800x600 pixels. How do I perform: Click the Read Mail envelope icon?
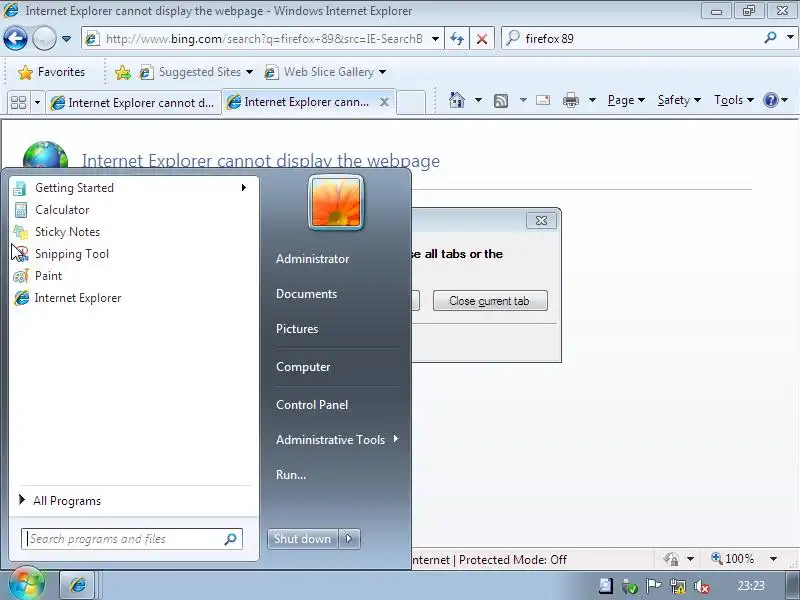[x=543, y=100]
